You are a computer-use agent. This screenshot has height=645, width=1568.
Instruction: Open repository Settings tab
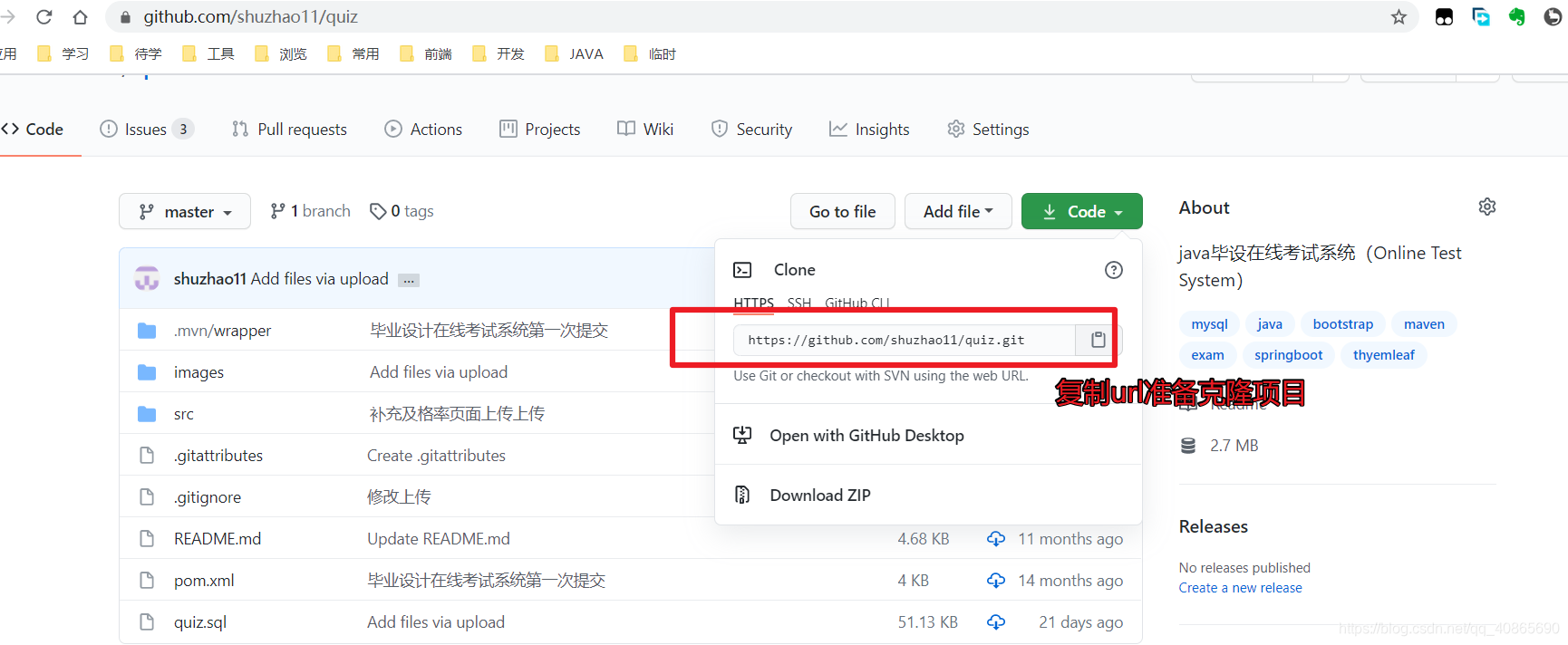tap(988, 130)
